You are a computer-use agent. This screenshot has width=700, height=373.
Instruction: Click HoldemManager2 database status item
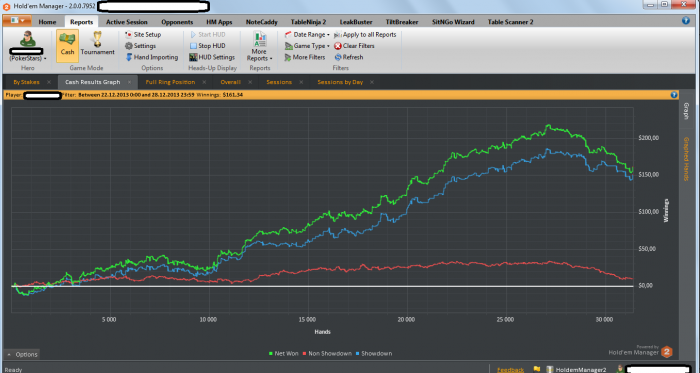[577, 369]
